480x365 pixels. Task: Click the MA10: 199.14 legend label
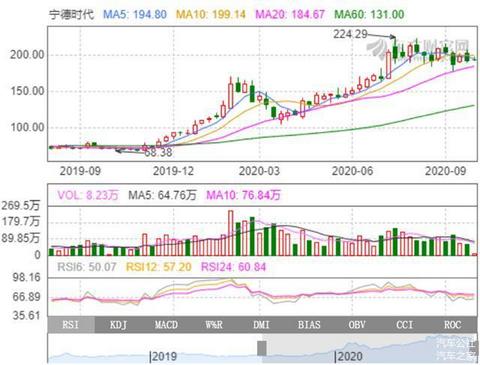pos(211,14)
